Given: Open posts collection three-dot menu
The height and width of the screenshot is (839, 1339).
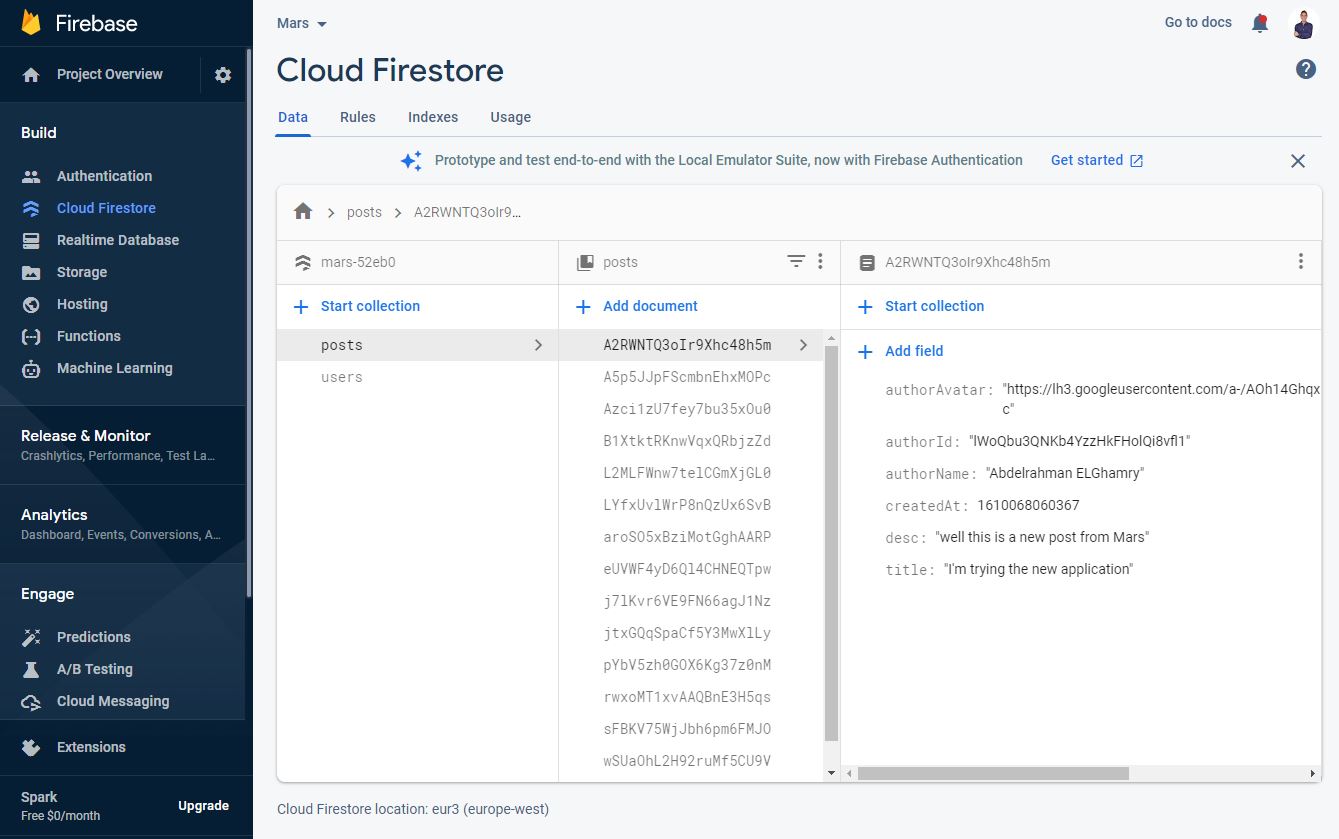Looking at the screenshot, I should [820, 261].
